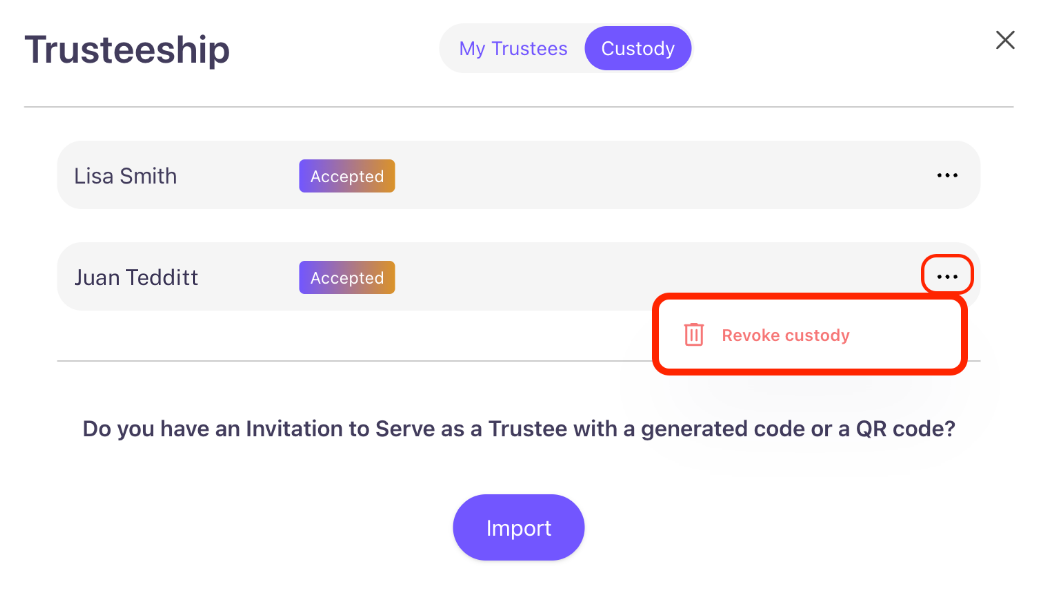Click the divider line below the Trusteeship header
The height and width of the screenshot is (611, 1043).
click(x=518, y=107)
